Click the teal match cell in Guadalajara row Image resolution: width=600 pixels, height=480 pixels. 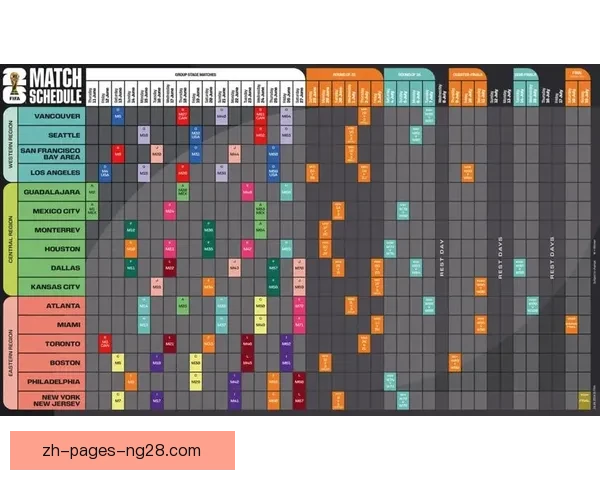tap(286, 192)
